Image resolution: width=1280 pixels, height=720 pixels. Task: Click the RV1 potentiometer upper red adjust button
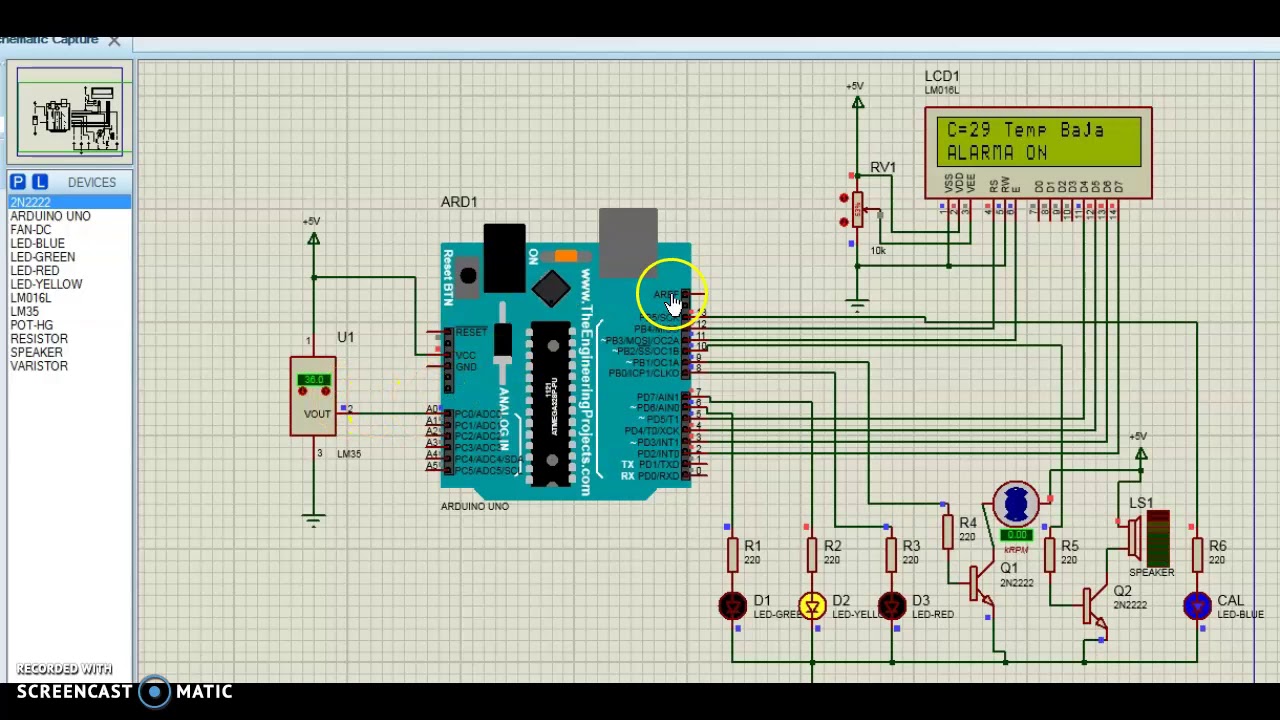(844, 198)
